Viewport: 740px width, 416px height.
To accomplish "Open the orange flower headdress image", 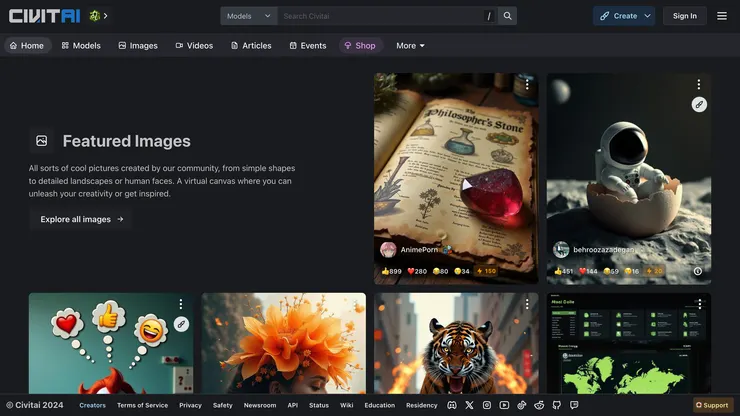I will [x=284, y=343].
